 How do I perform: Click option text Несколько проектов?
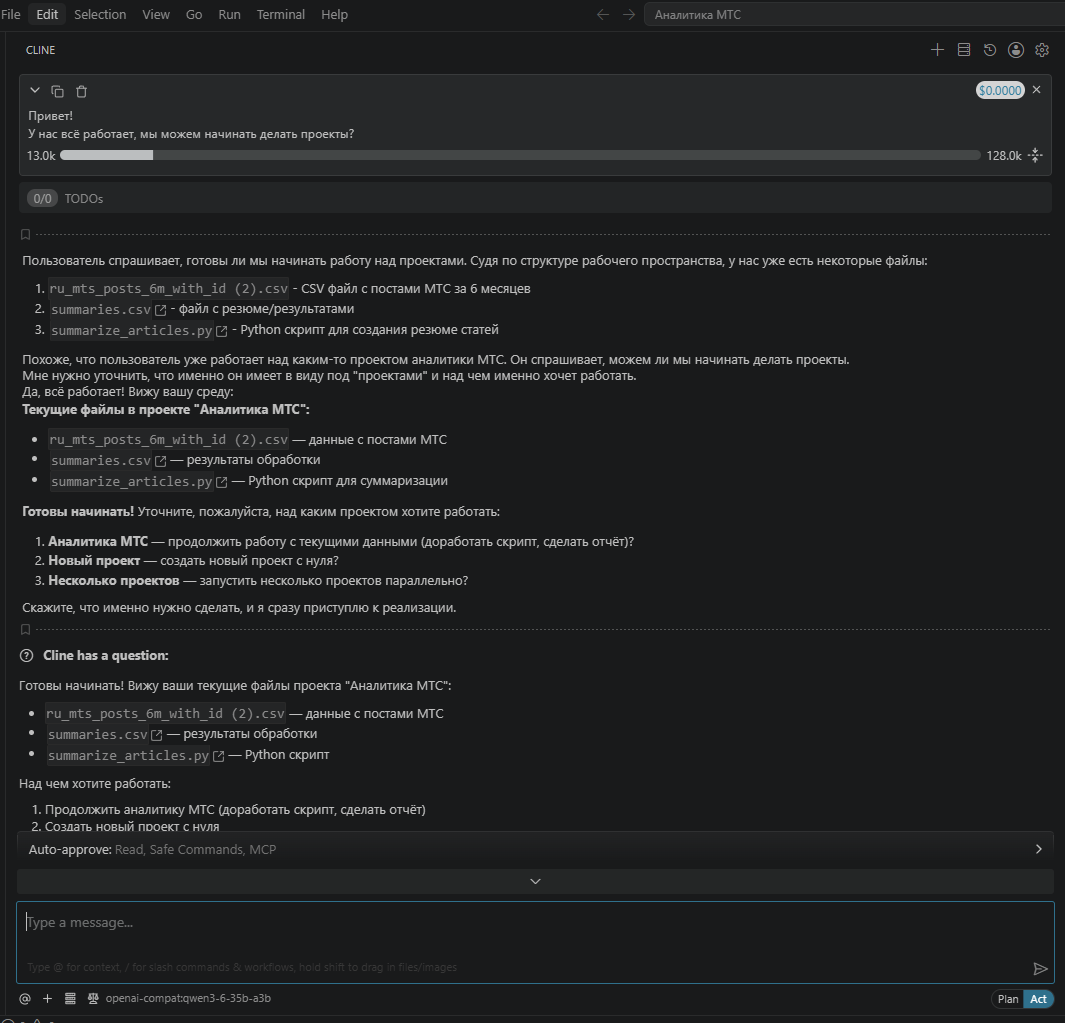113,581
